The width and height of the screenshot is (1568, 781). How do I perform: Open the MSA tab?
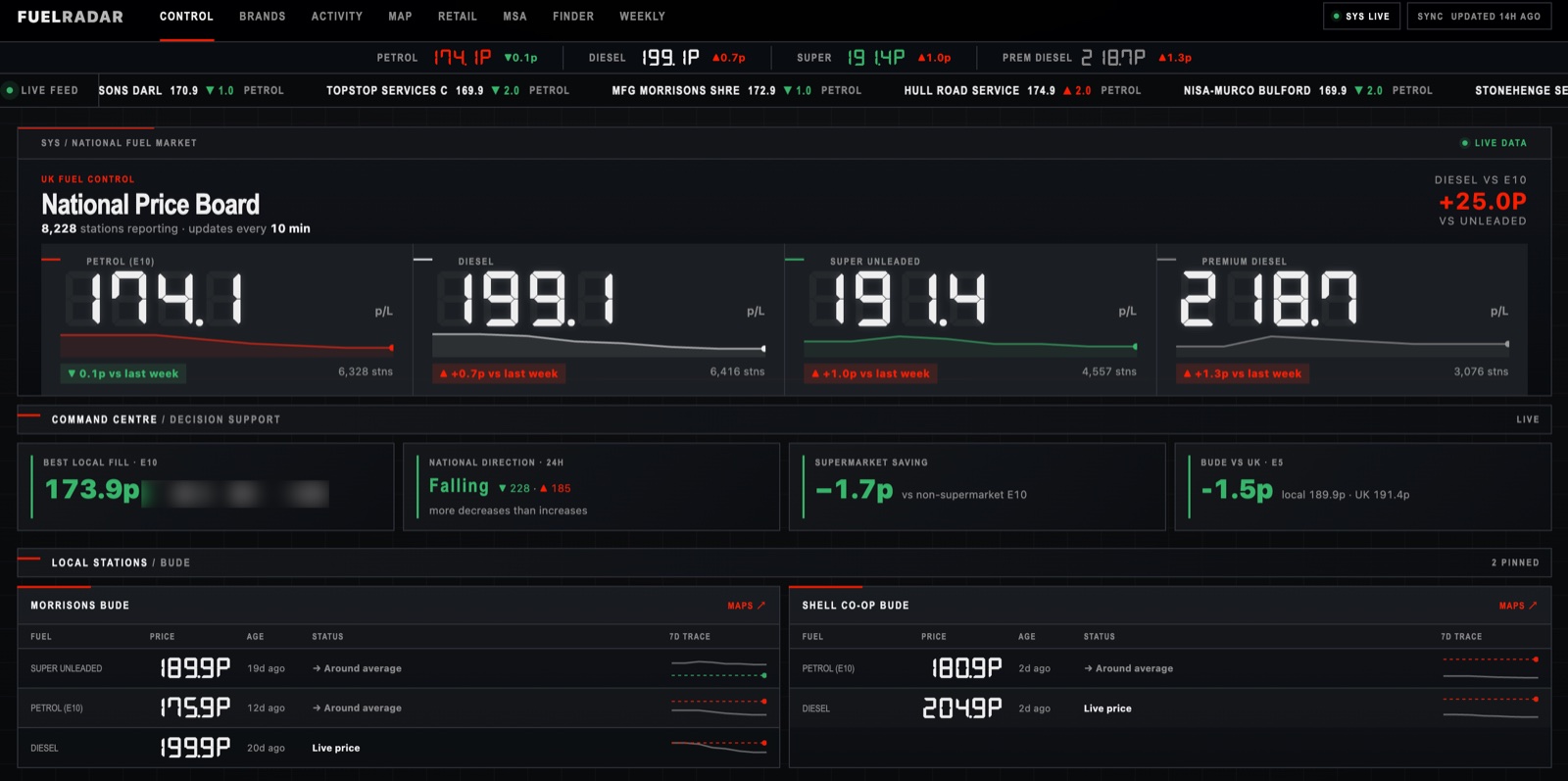pyautogui.click(x=515, y=17)
